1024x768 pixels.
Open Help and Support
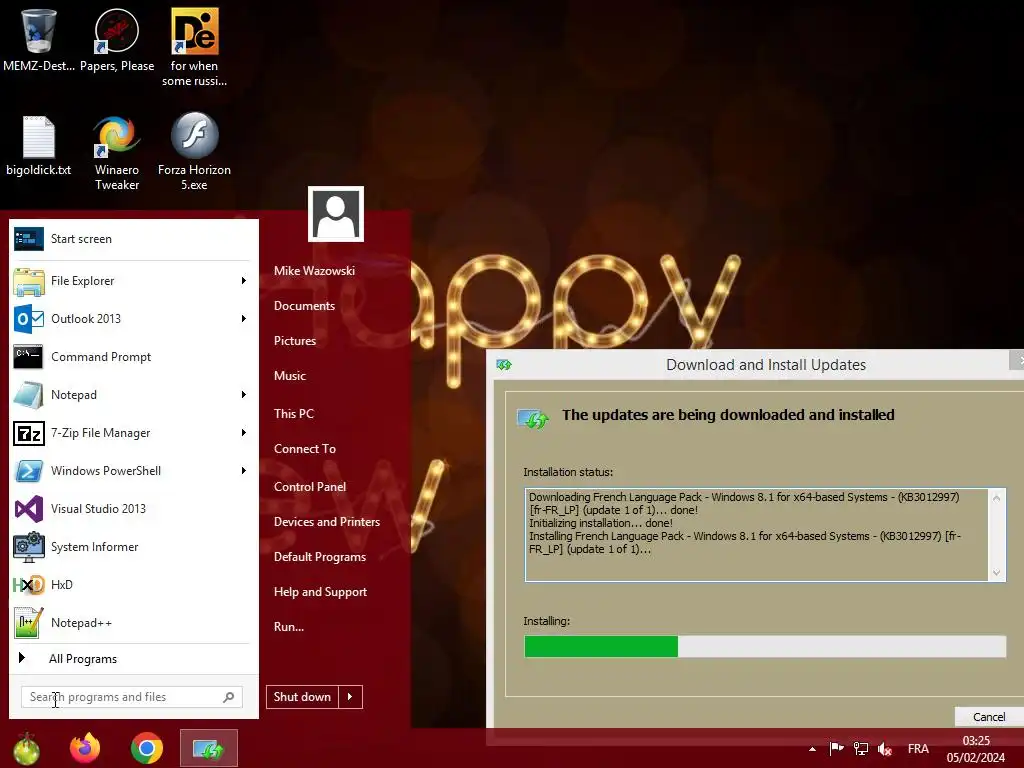coord(320,592)
